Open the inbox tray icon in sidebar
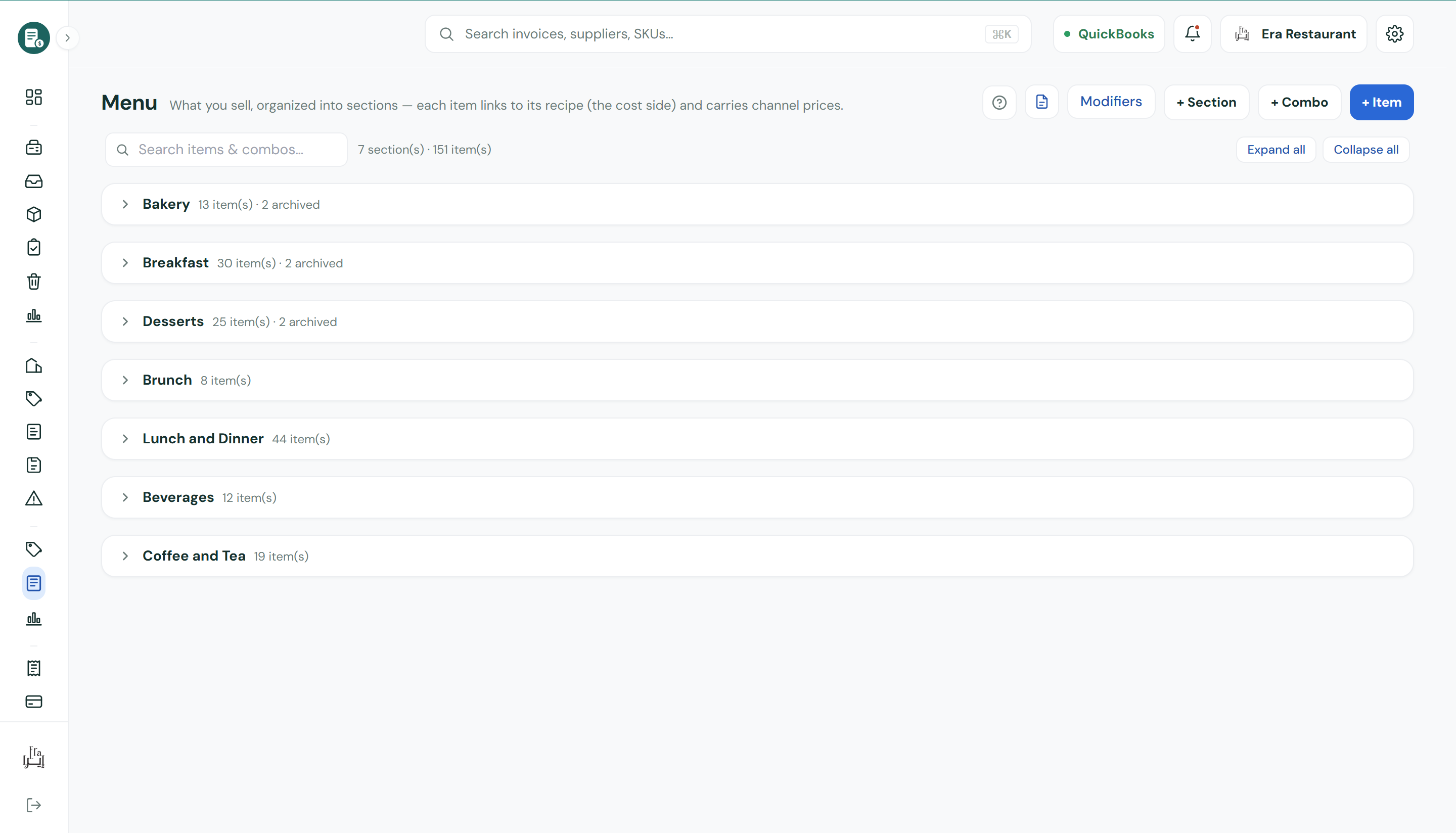The width and height of the screenshot is (1456, 833). click(x=34, y=181)
